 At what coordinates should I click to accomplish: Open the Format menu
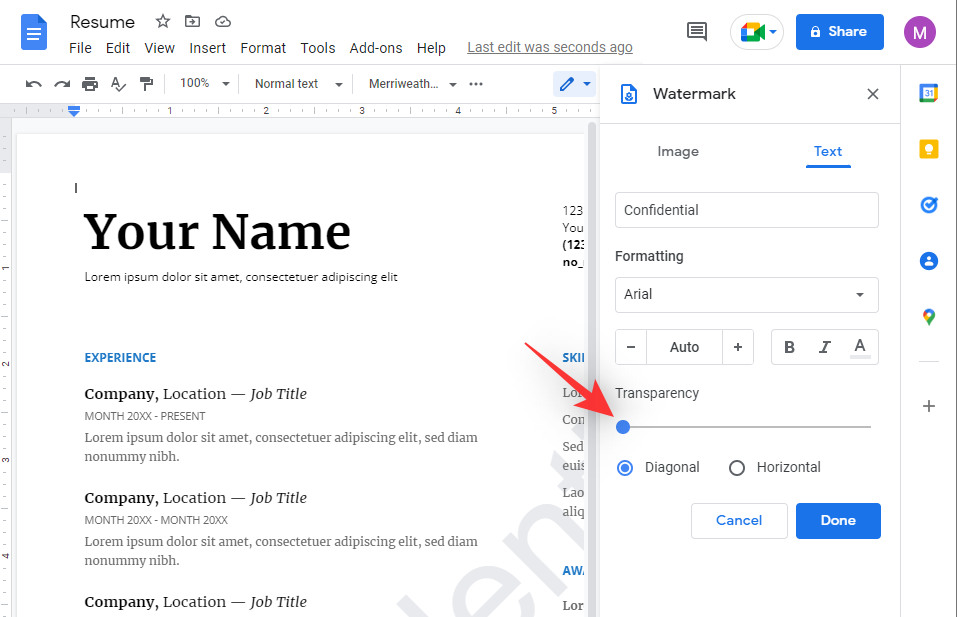point(263,48)
